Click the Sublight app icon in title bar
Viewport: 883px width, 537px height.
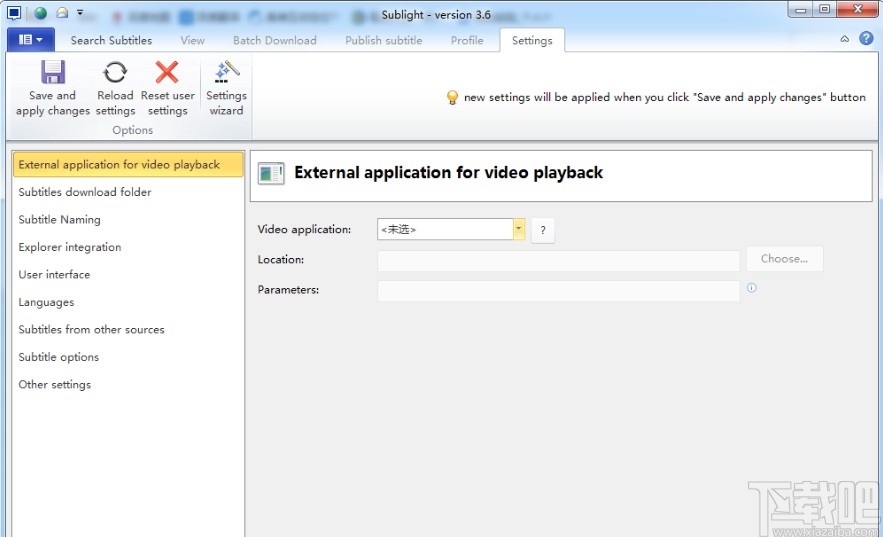[14, 13]
